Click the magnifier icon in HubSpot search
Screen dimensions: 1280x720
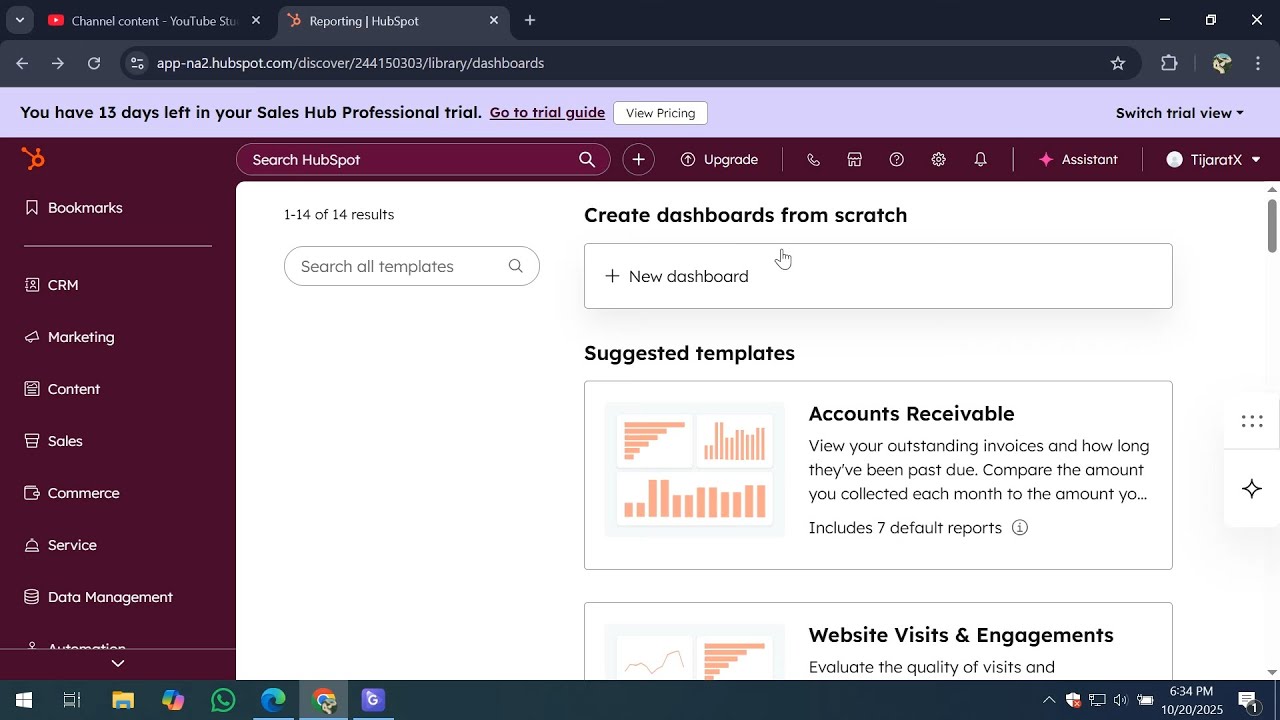click(x=587, y=160)
